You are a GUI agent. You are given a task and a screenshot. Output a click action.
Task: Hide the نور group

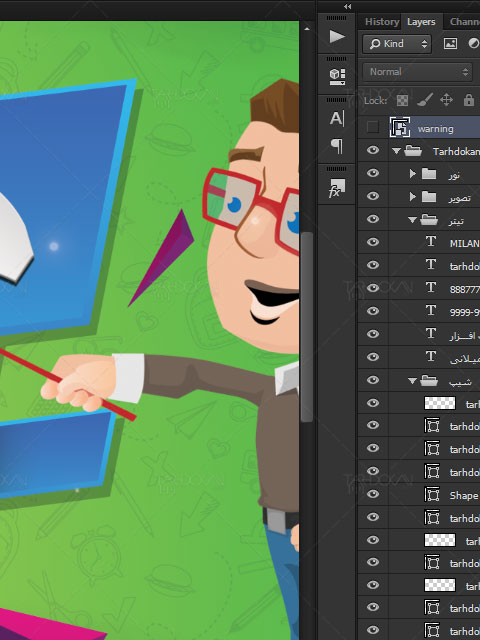point(373,173)
